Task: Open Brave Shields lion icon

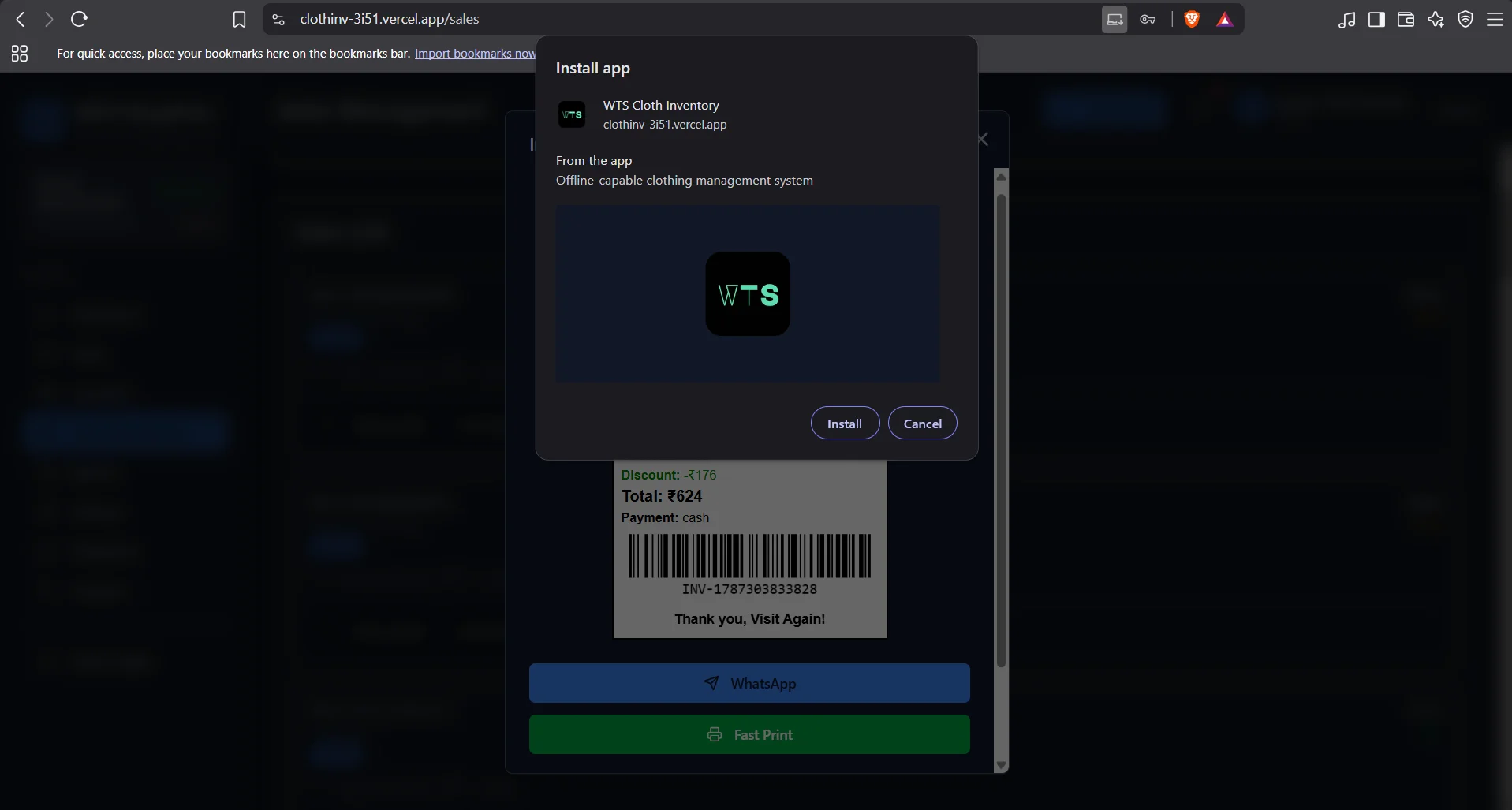Action: pos(1192,20)
